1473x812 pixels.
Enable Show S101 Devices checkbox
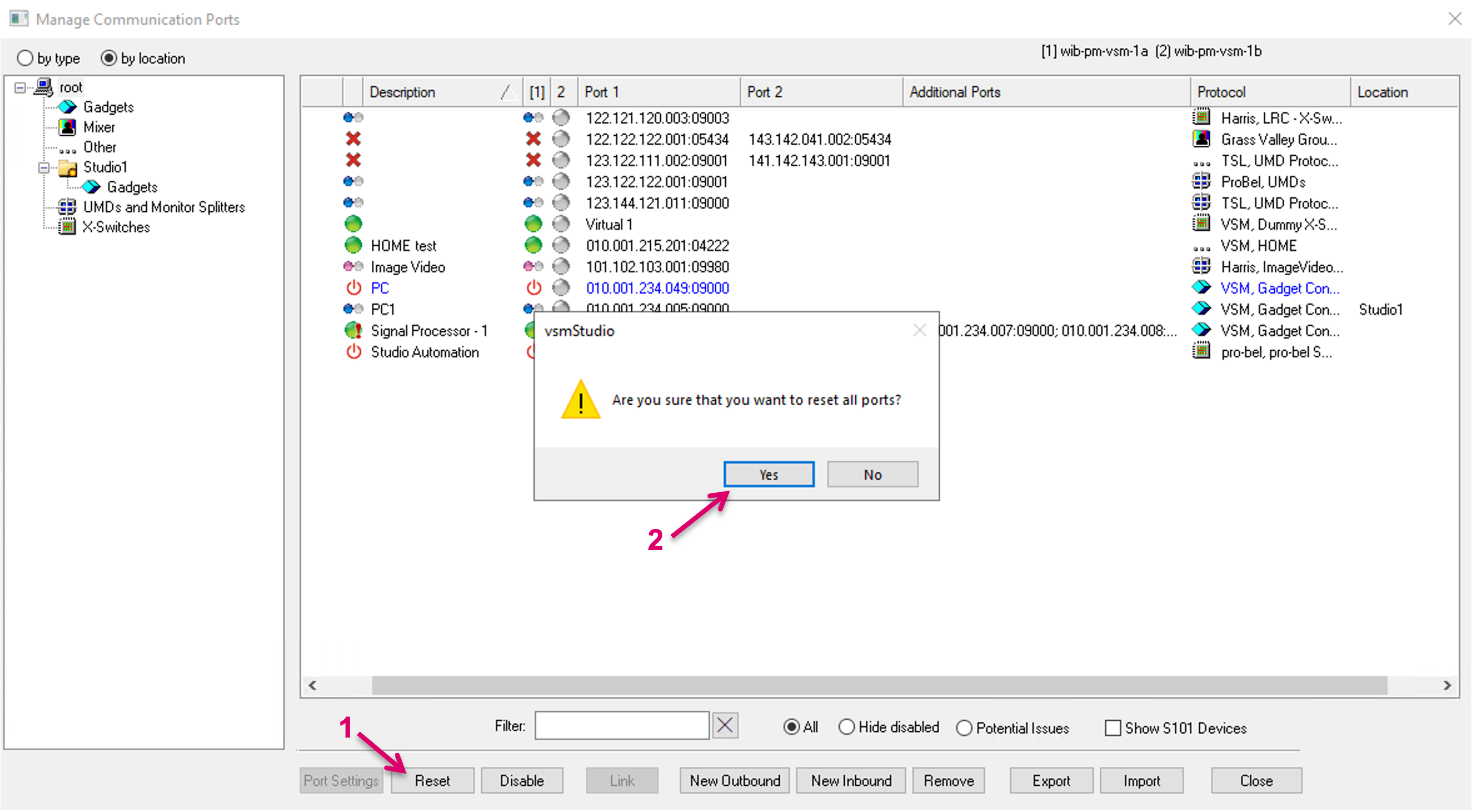coord(1113,728)
